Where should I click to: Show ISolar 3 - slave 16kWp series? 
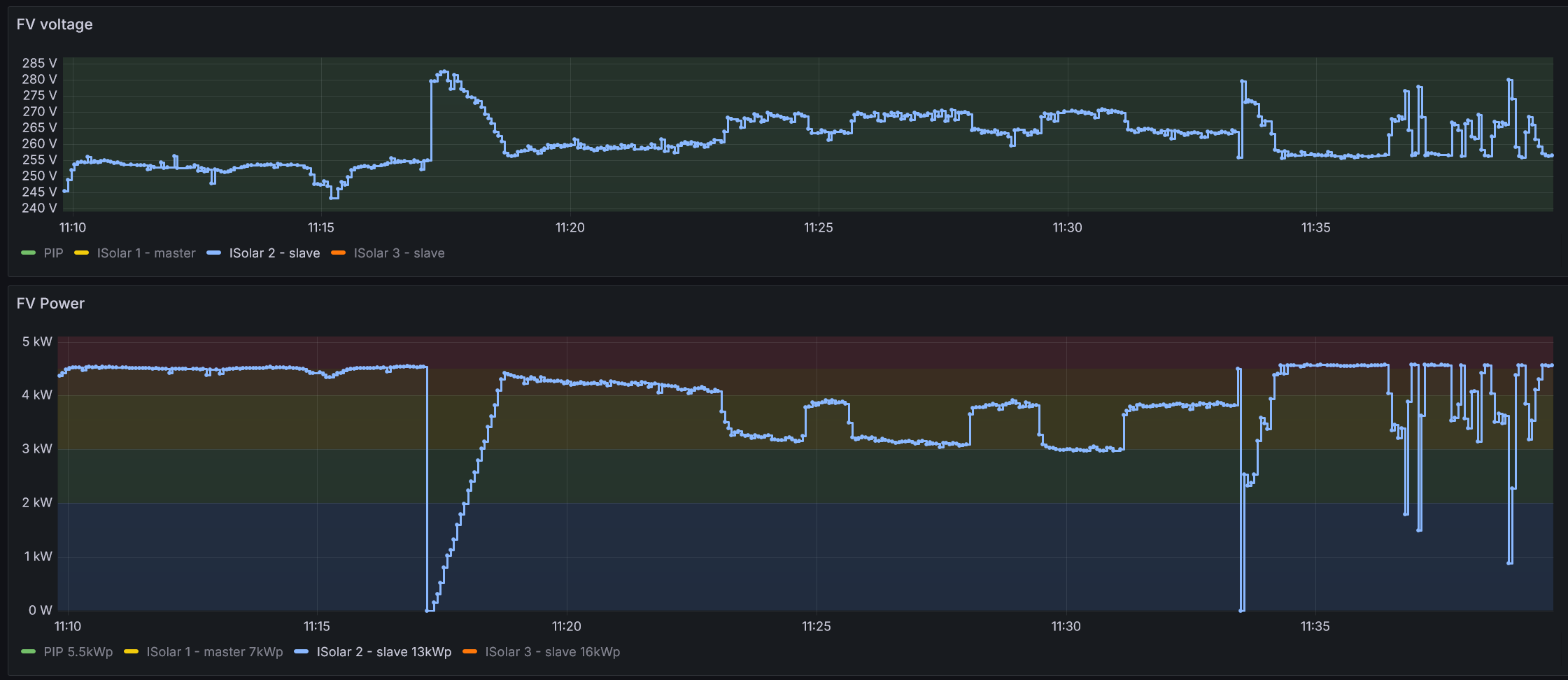(553, 652)
